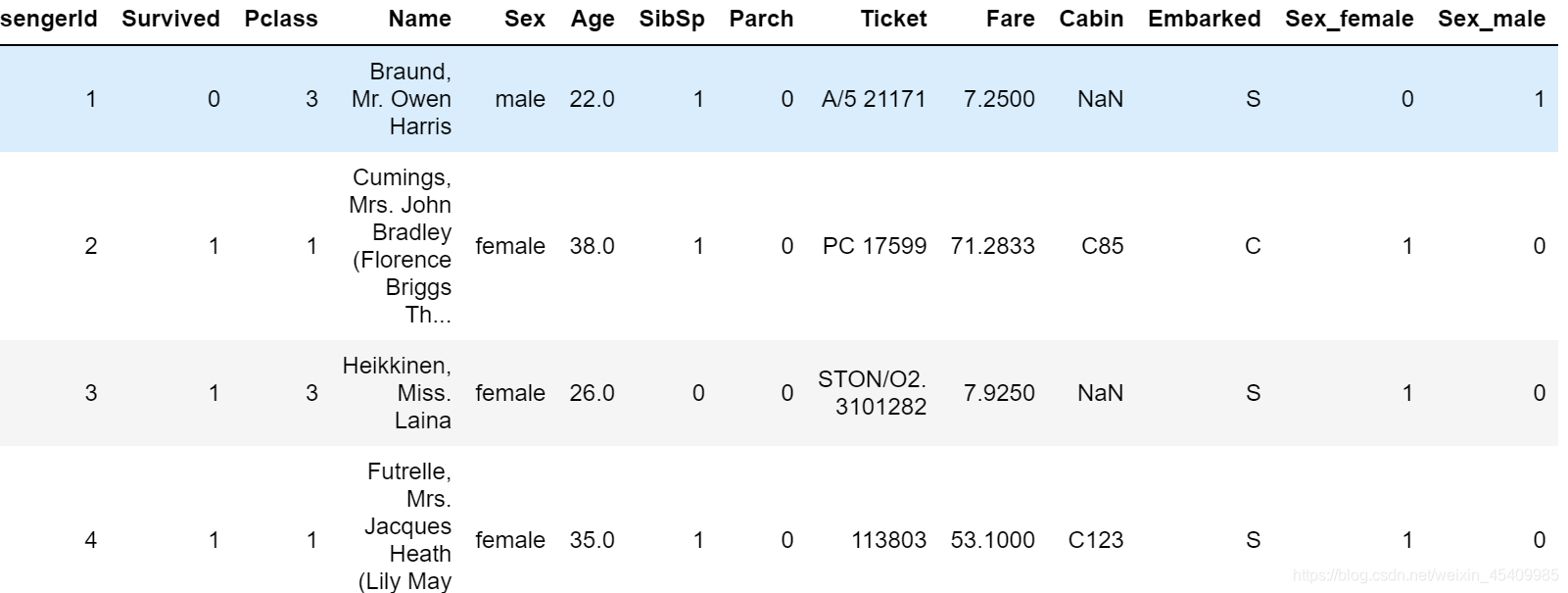
Task: Click the Braund, Mr. Owen Harris name cell
Action: pyautogui.click(x=402, y=99)
